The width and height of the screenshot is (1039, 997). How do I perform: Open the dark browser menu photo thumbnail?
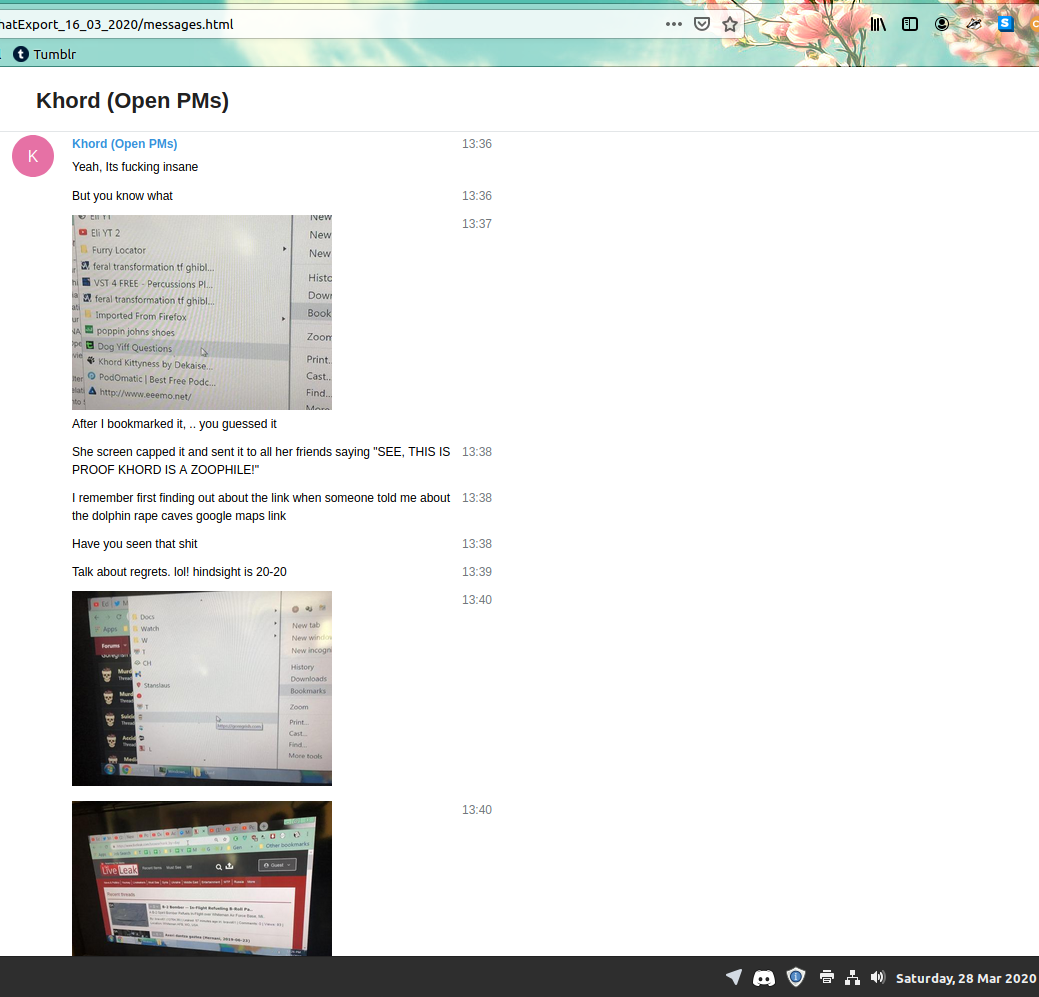[x=202, y=688]
